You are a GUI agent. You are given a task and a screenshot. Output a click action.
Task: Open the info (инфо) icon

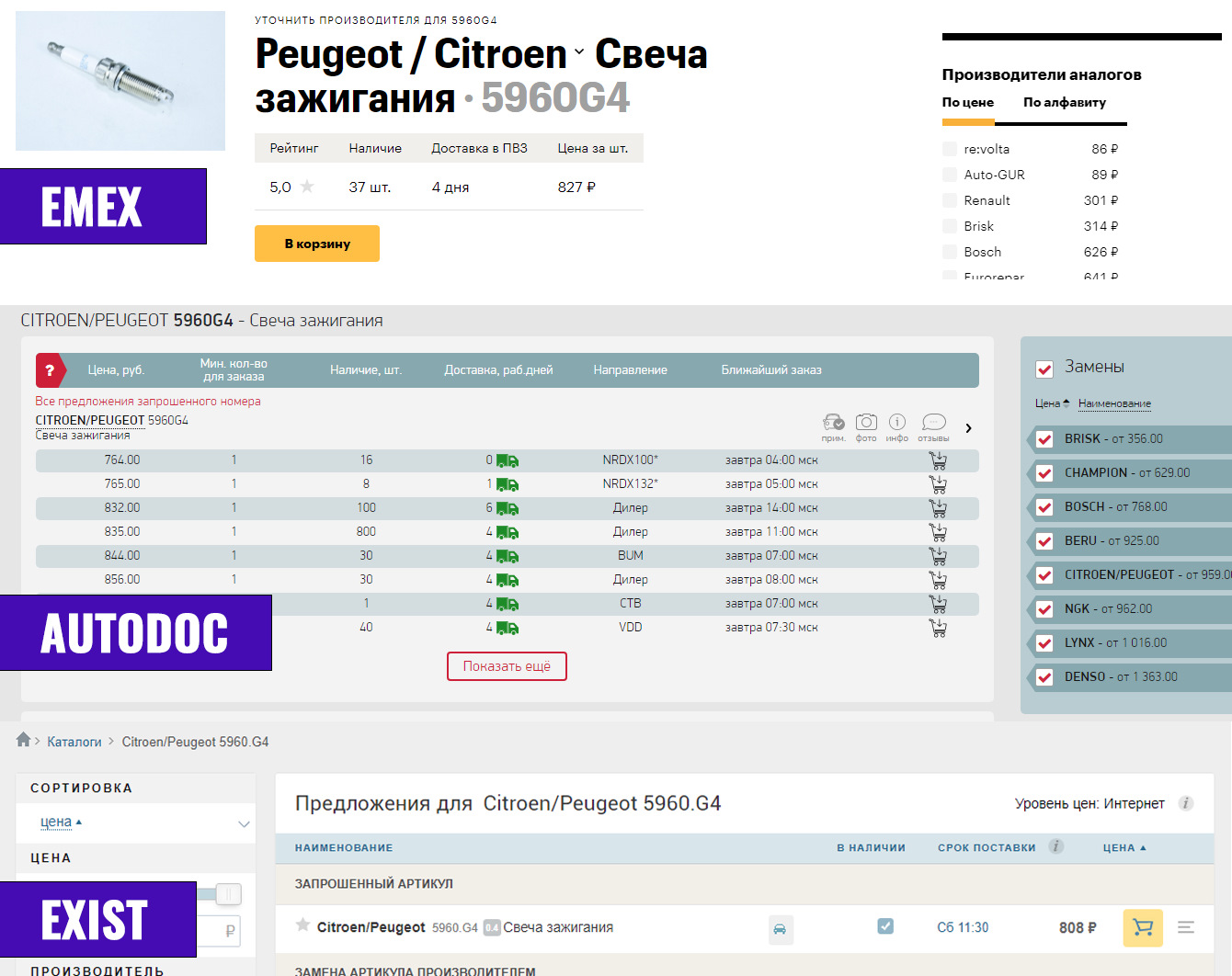[x=897, y=422]
